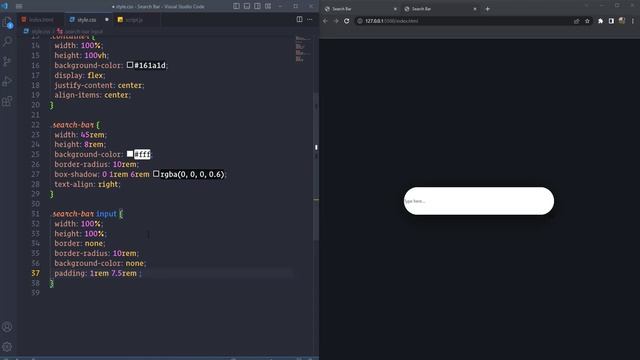
Task: Click .search-bar input breadcrumb symbol
Action: pos(80,31)
